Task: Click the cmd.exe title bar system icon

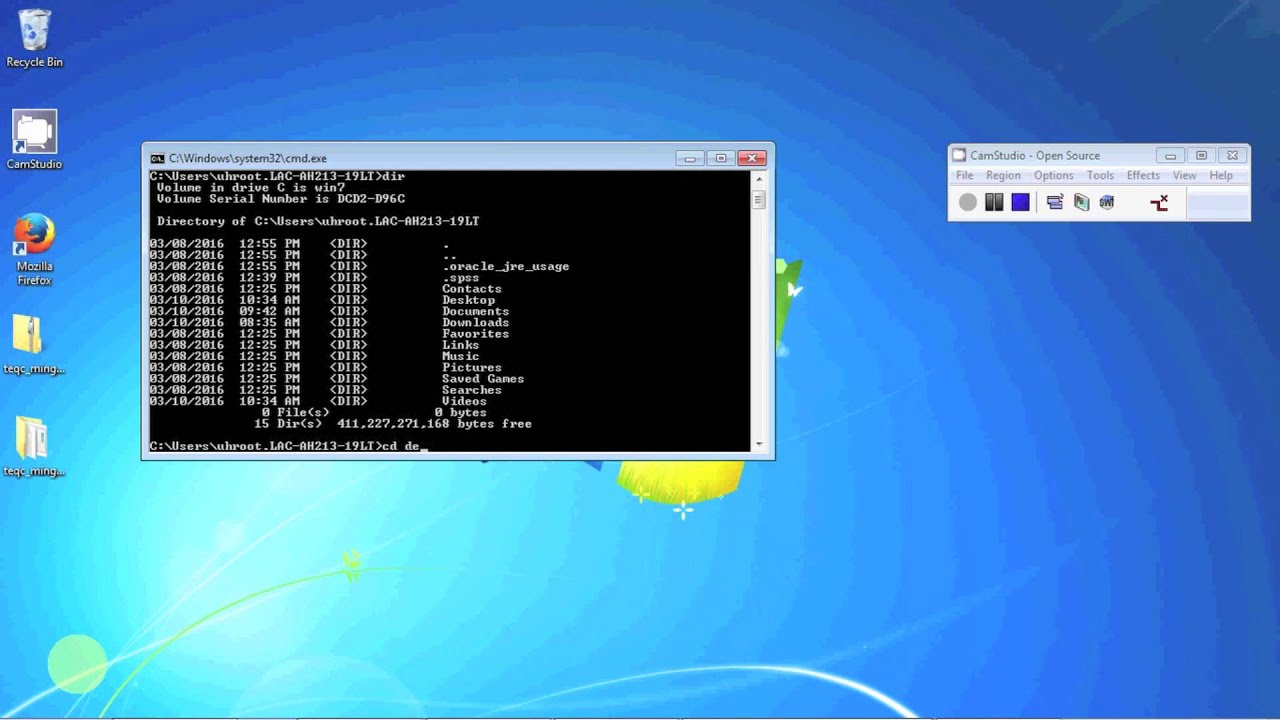Action: pos(157,158)
